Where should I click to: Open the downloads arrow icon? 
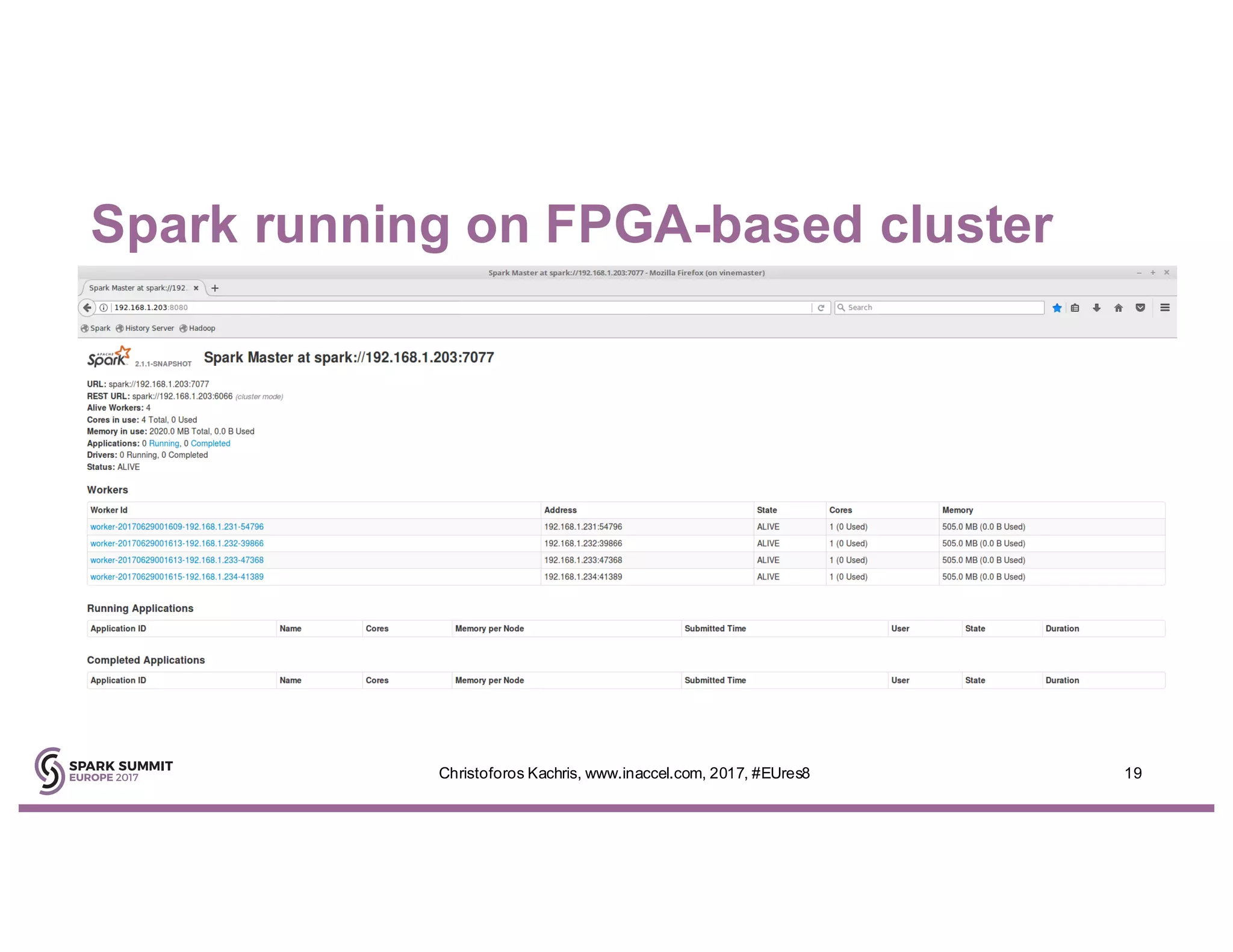click(1096, 308)
